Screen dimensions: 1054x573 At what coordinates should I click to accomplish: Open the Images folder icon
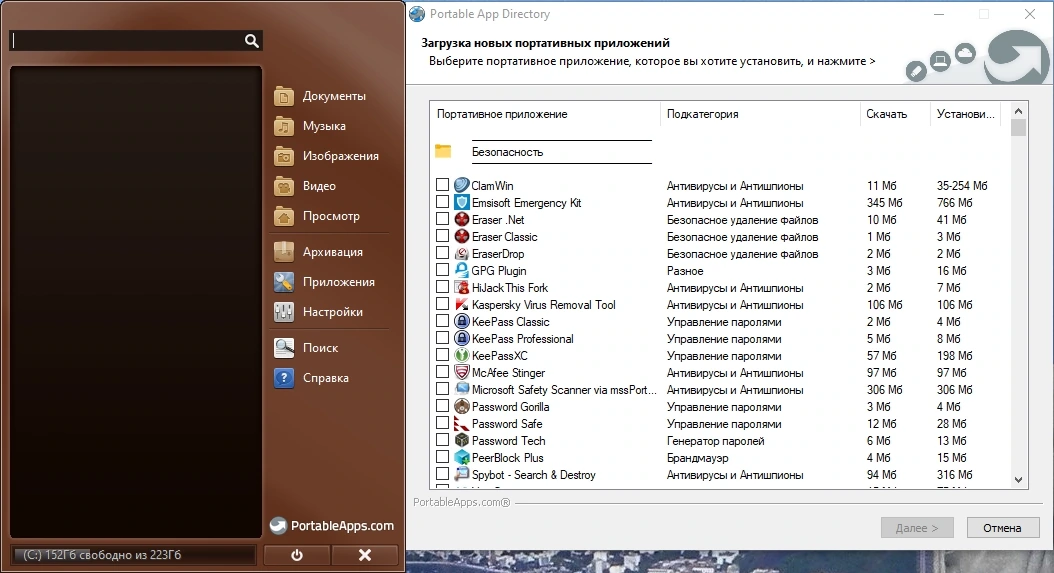pyautogui.click(x=284, y=157)
